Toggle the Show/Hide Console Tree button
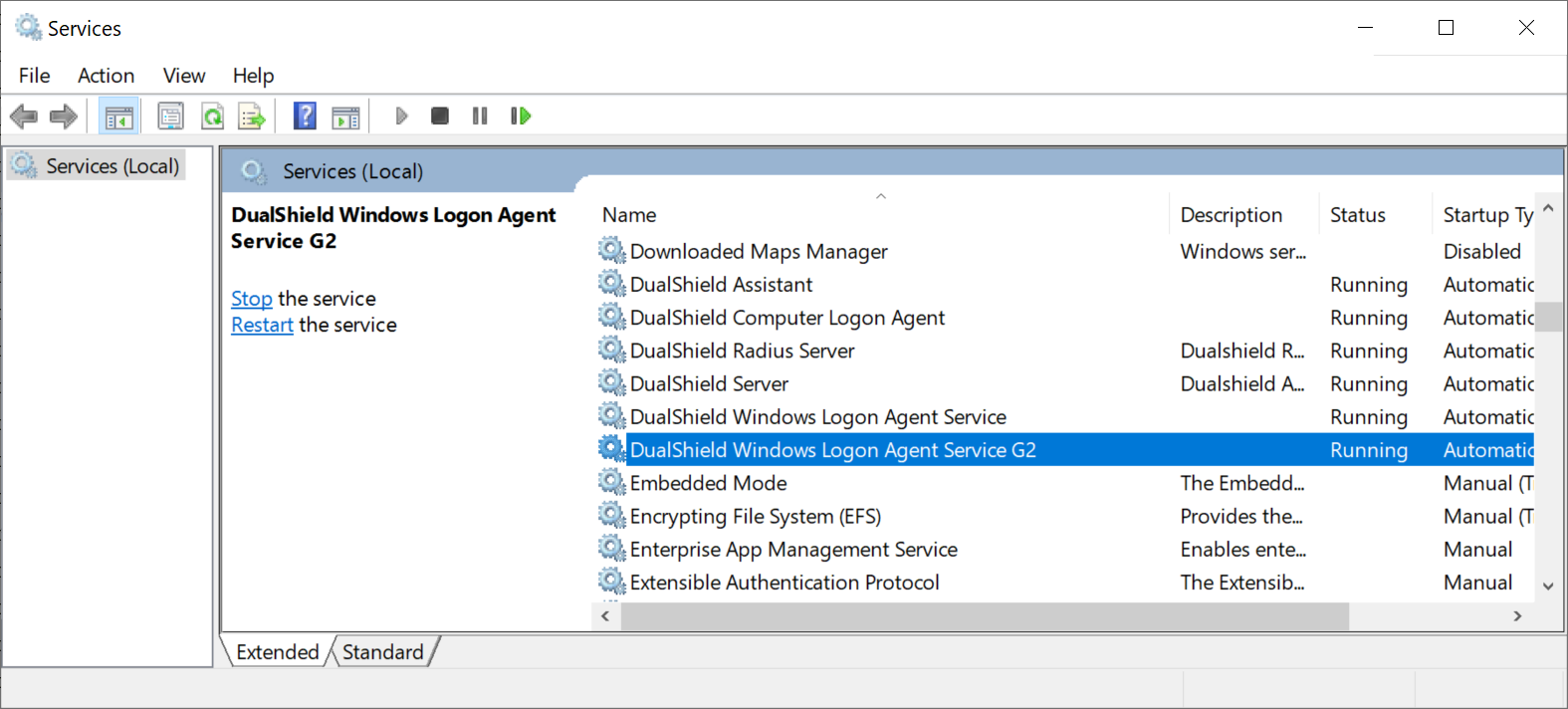 tap(118, 117)
